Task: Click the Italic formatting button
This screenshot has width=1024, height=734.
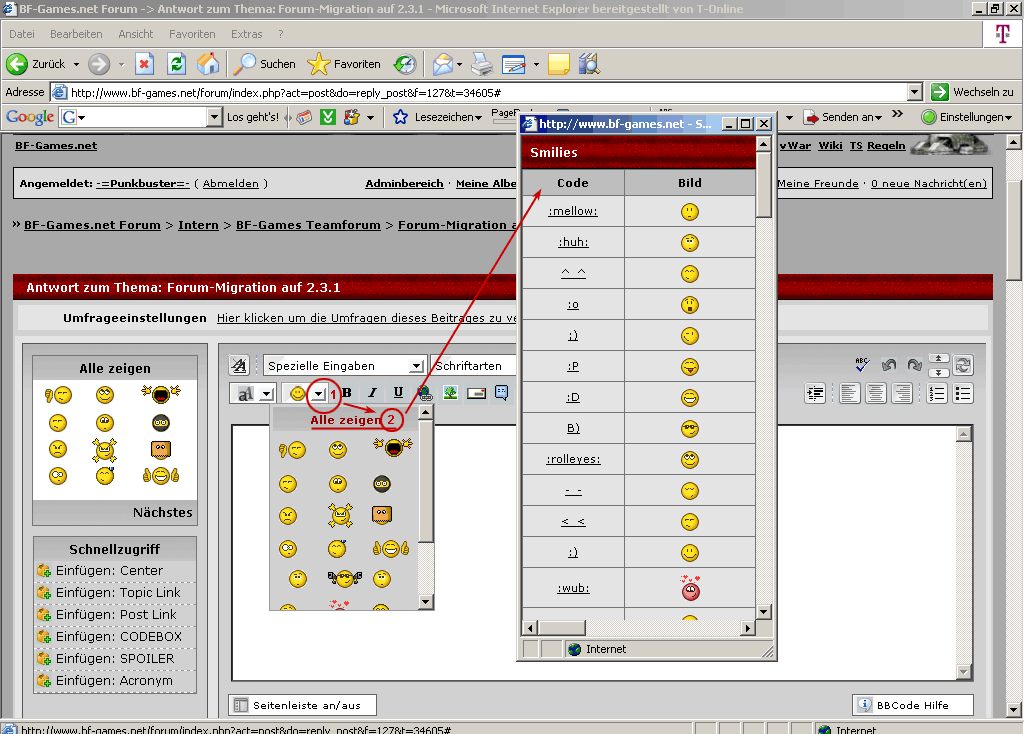Action: (x=372, y=393)
